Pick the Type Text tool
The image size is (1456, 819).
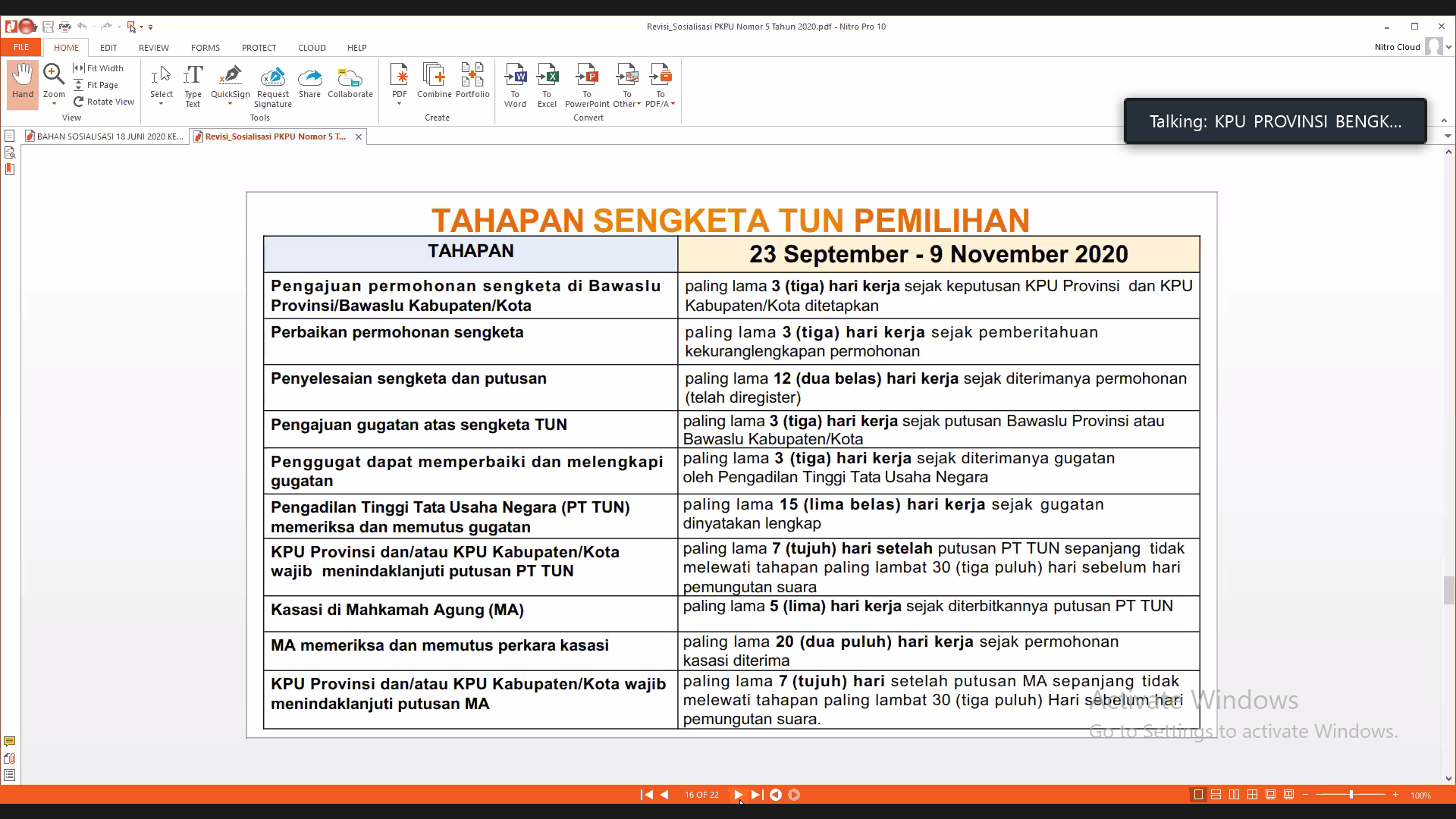point(193,86)
